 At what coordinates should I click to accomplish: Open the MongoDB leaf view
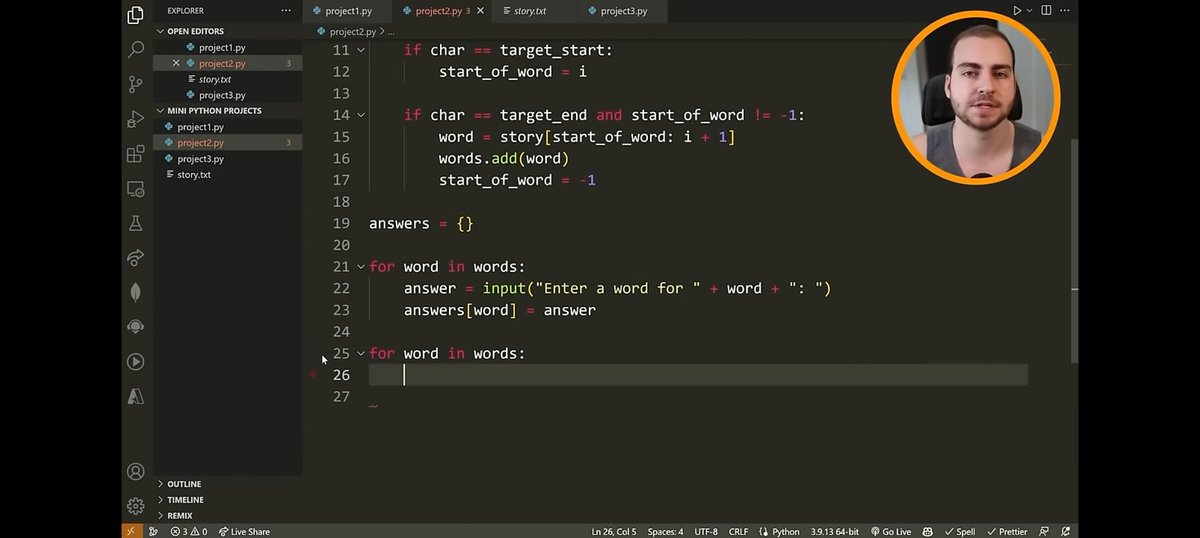136,292
